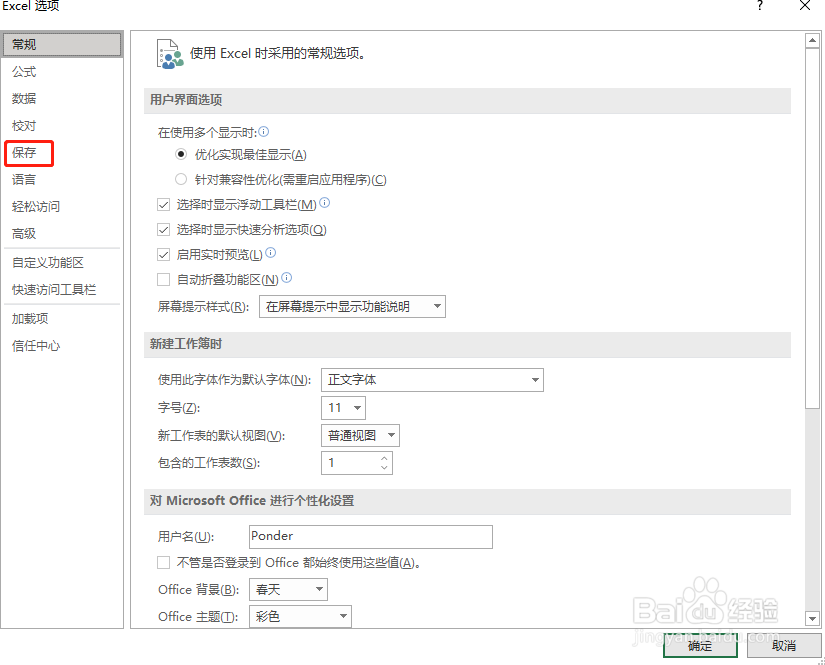The height and width of the screenshot is (665, 825).
Task: Open the default view 普通视图 dropdown
Action: point(360,436)
